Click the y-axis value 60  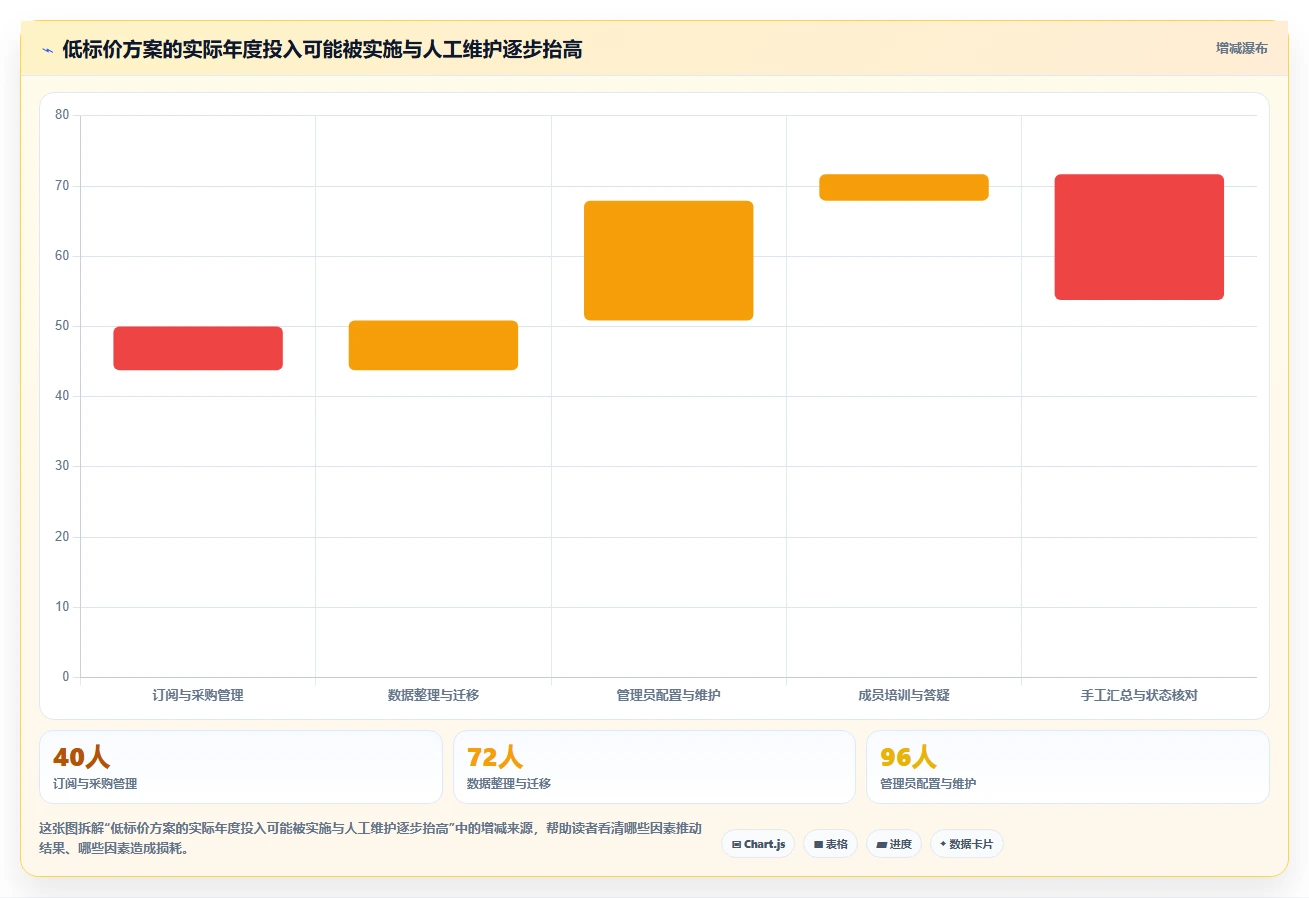(62, 256)
